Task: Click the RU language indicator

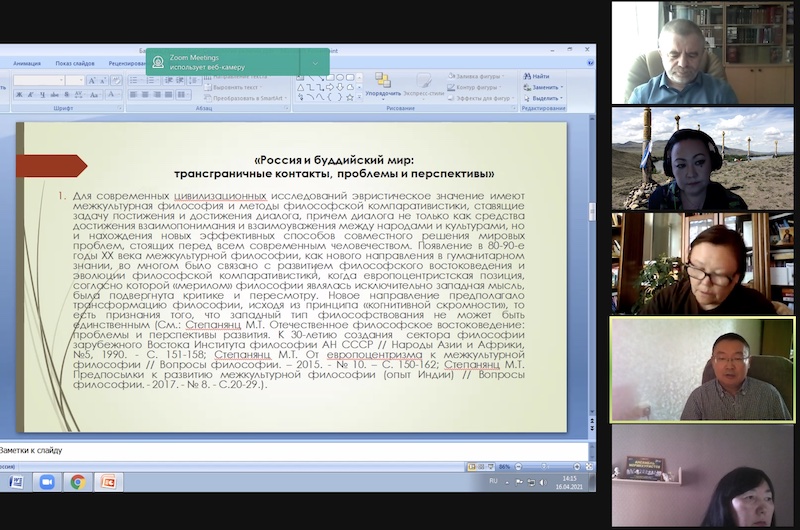Action: (494, 482)
